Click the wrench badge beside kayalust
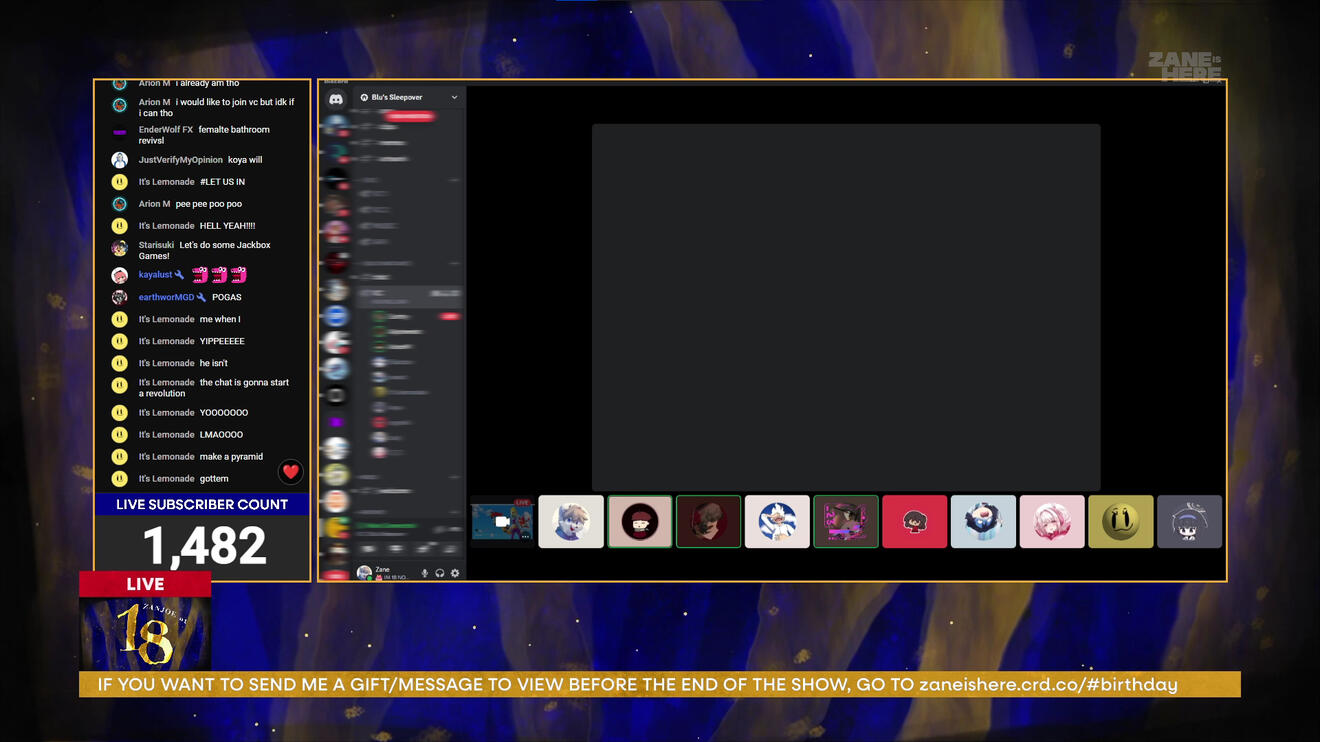 [x=180, y=275]
